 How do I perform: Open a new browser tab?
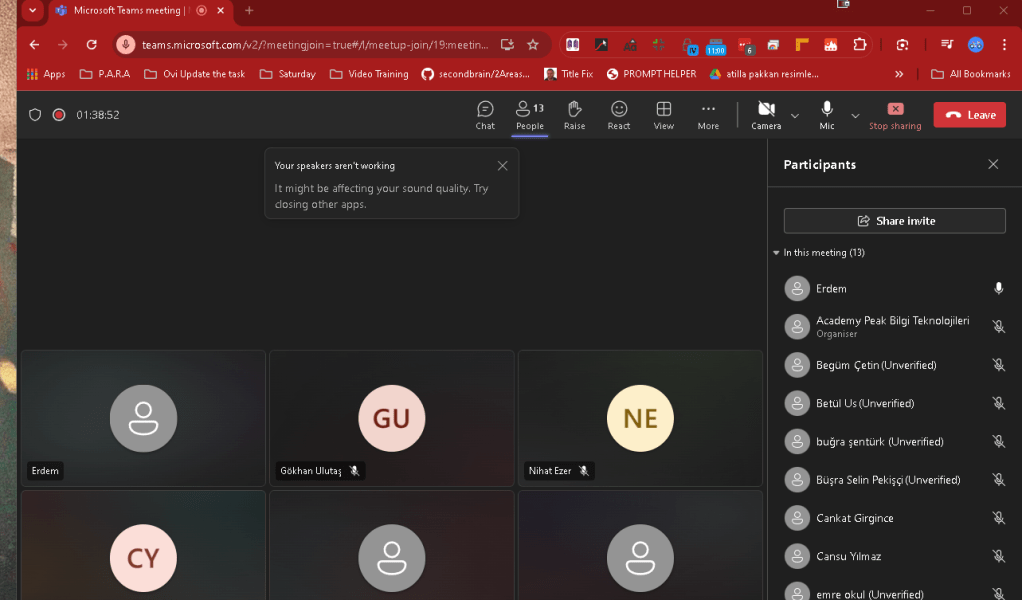point(249,10)
